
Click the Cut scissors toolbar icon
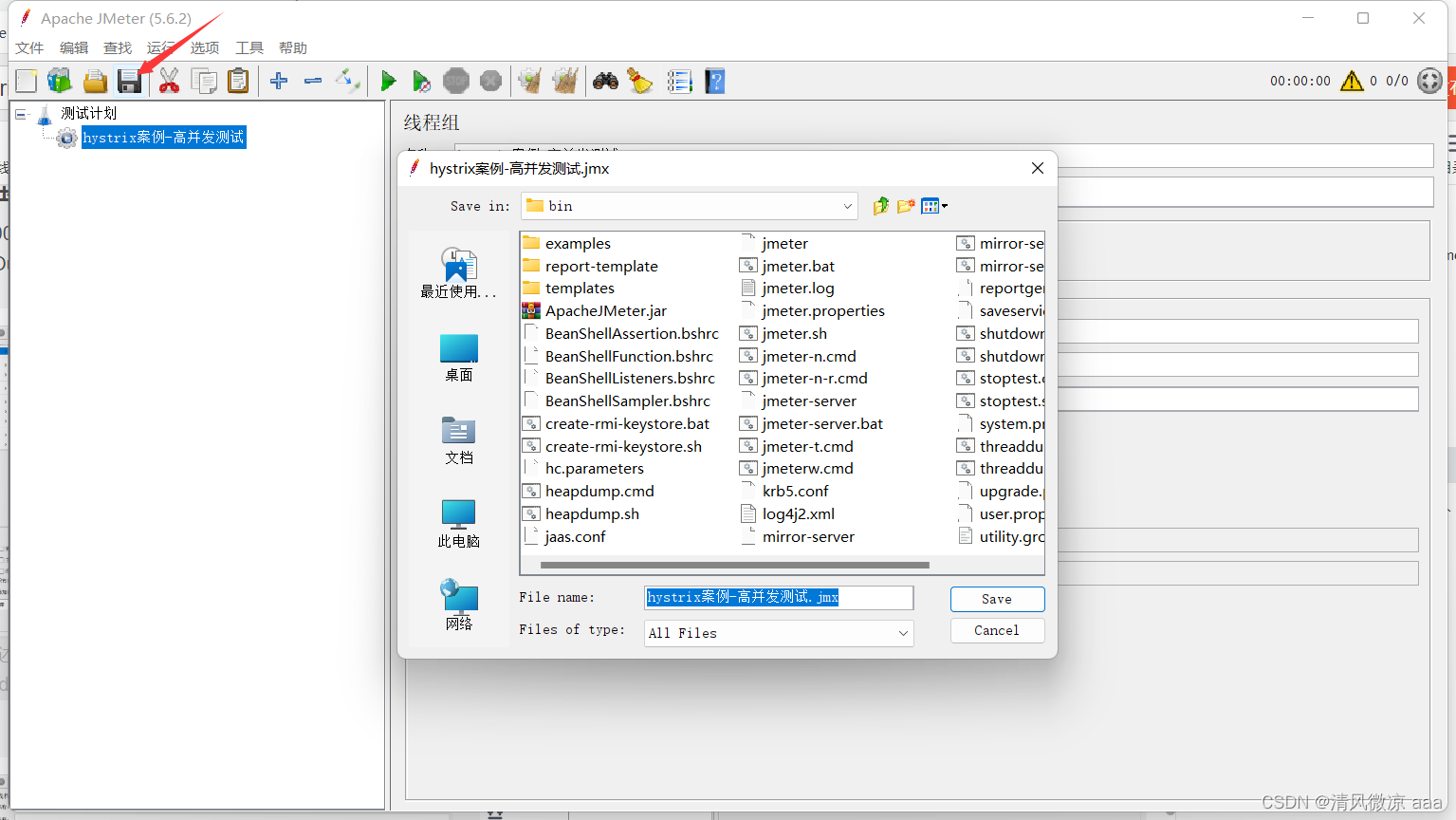tap(169, 81)
